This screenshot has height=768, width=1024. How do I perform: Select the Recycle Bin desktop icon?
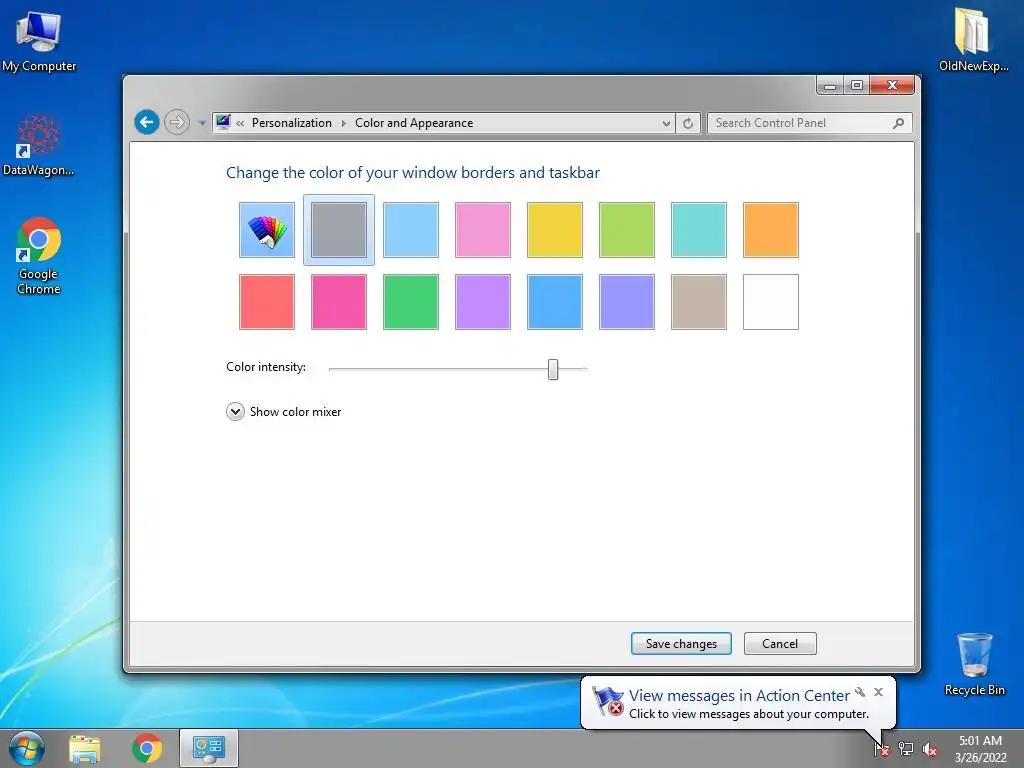tap(974, 664)
